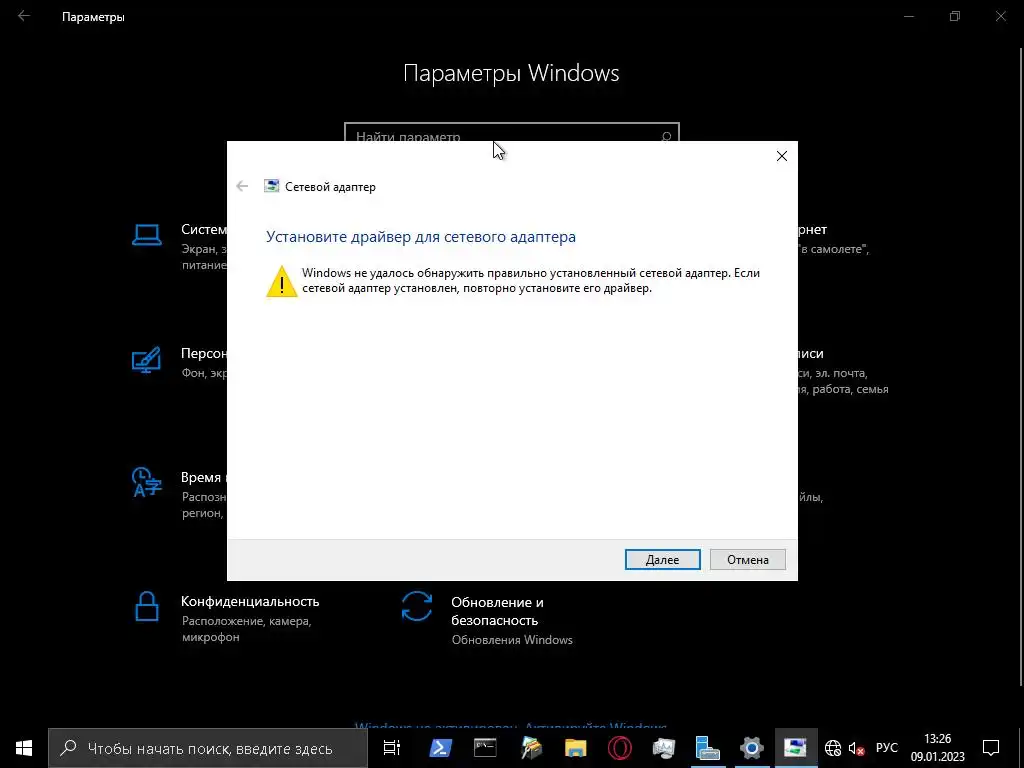Open Task View from taskbar
The image size is (1024, 768).
[x=392, y=748]
